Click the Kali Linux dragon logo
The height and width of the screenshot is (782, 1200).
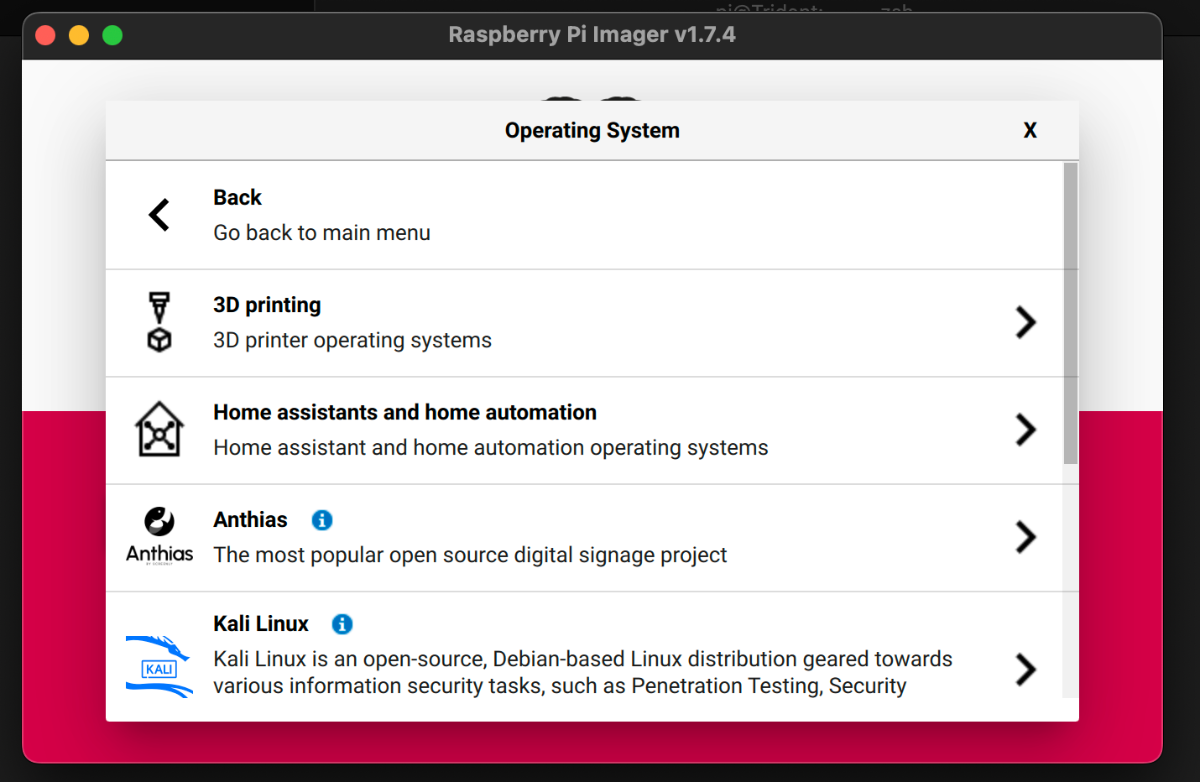159,666
